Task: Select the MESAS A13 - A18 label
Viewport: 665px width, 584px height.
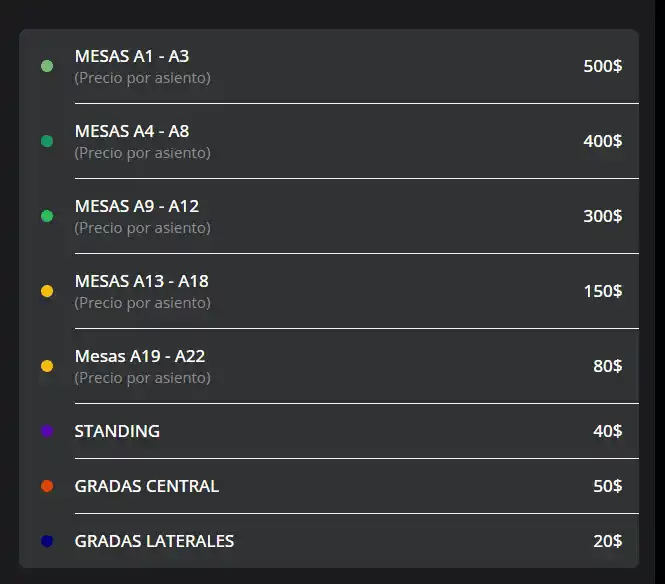Action: [x=142, y=281]
